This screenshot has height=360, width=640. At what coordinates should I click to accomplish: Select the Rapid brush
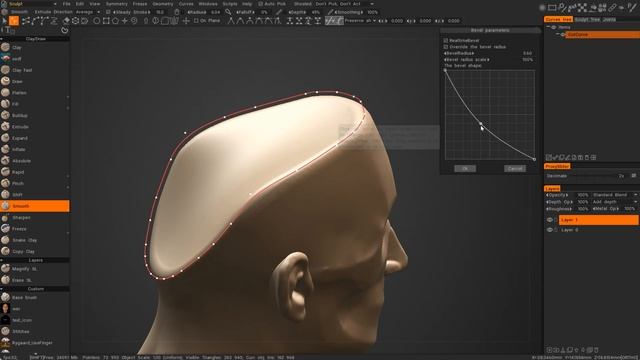(35, 172)
